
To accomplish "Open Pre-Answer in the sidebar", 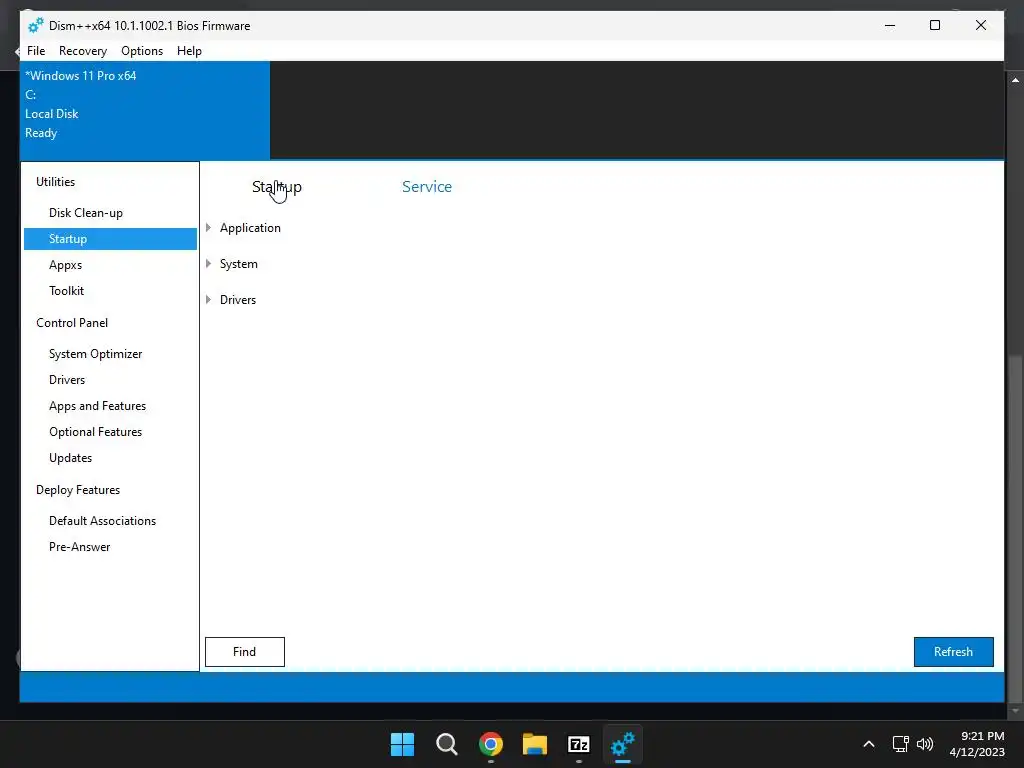I will tap(80, 547).
